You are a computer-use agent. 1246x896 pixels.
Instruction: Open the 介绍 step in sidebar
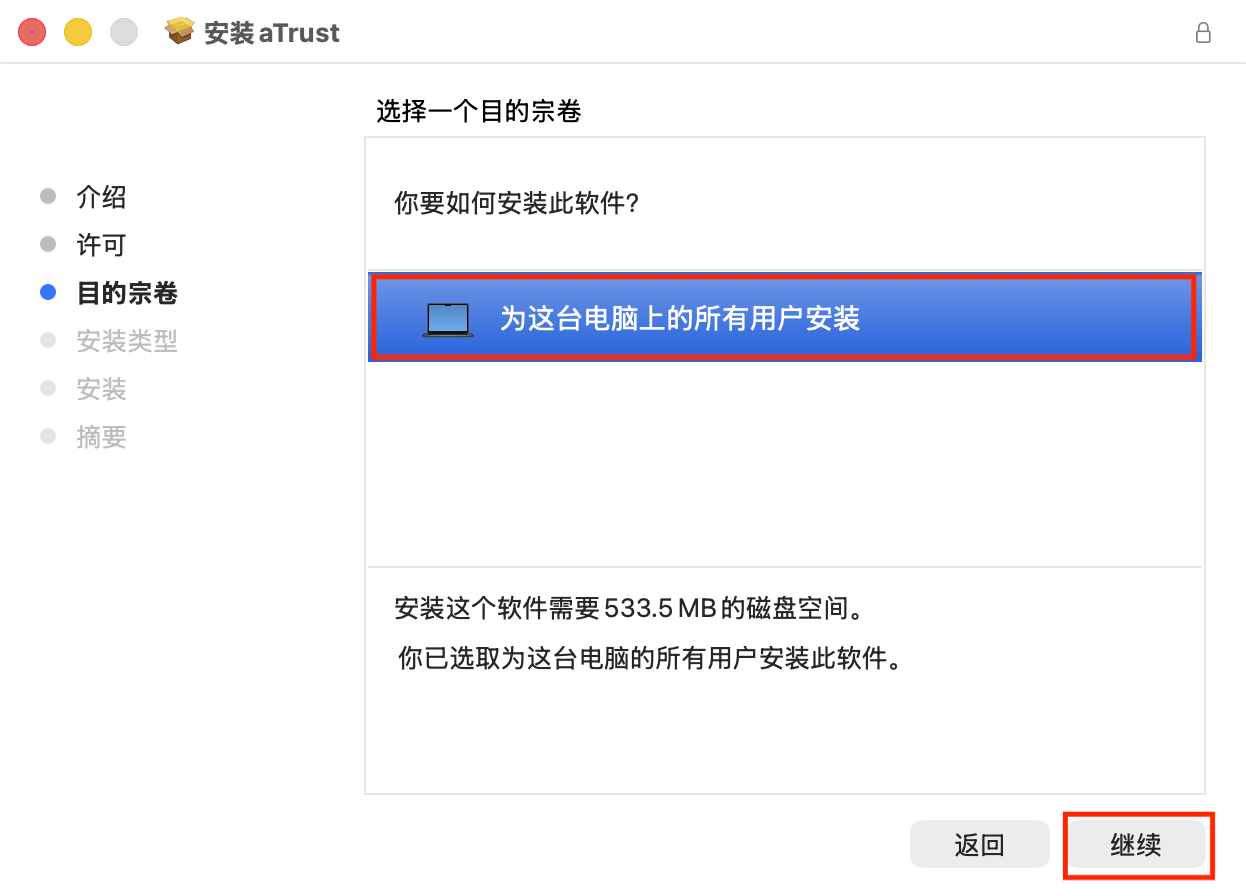pos(102,197)
